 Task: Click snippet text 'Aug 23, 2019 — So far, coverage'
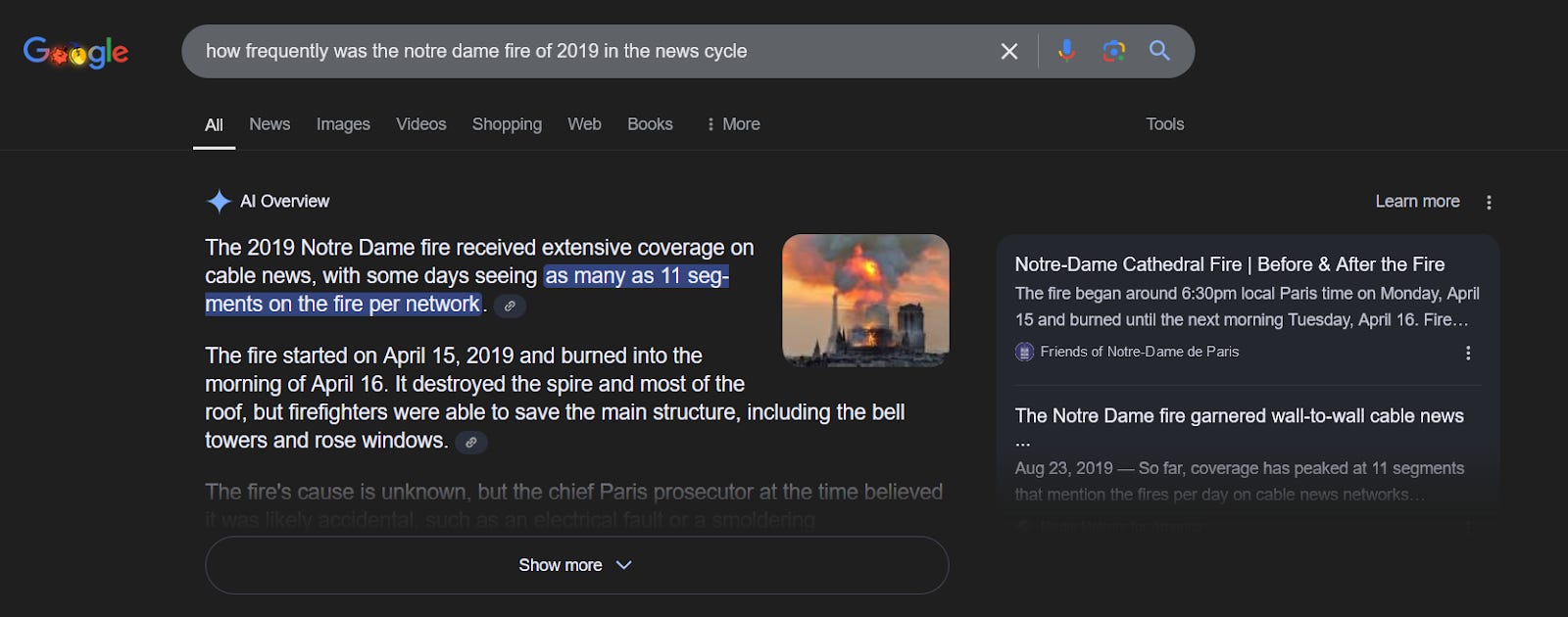pyautogui.click(x=1240, y=482)
